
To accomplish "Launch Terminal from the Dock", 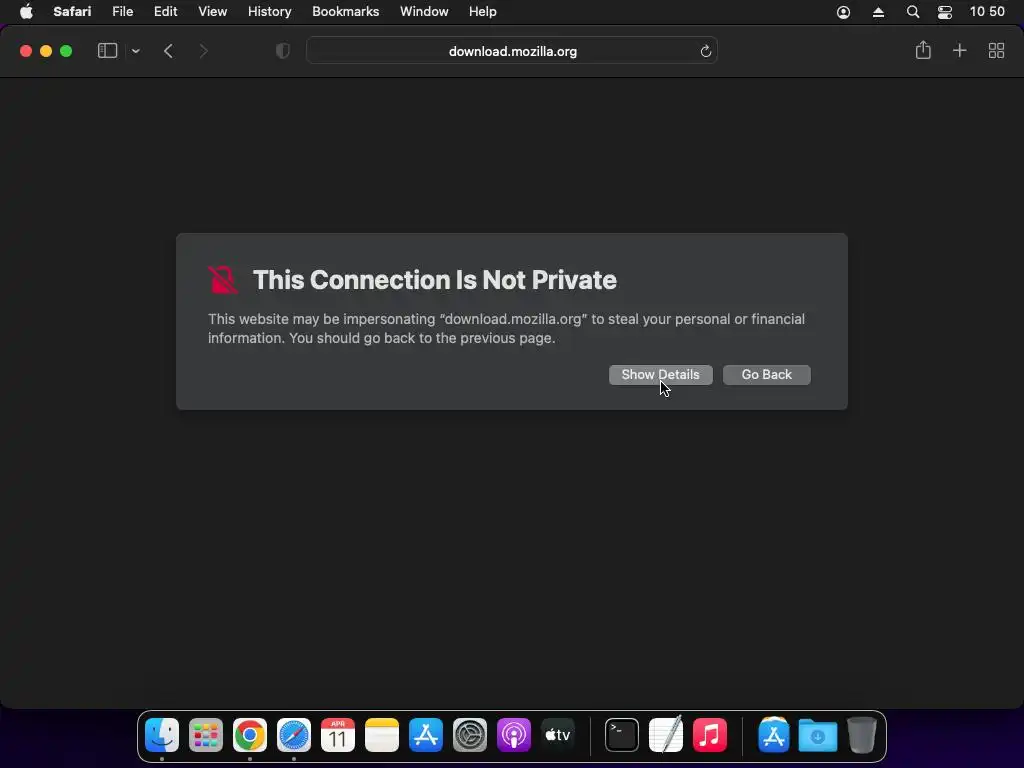I will [x=622, y=735].
